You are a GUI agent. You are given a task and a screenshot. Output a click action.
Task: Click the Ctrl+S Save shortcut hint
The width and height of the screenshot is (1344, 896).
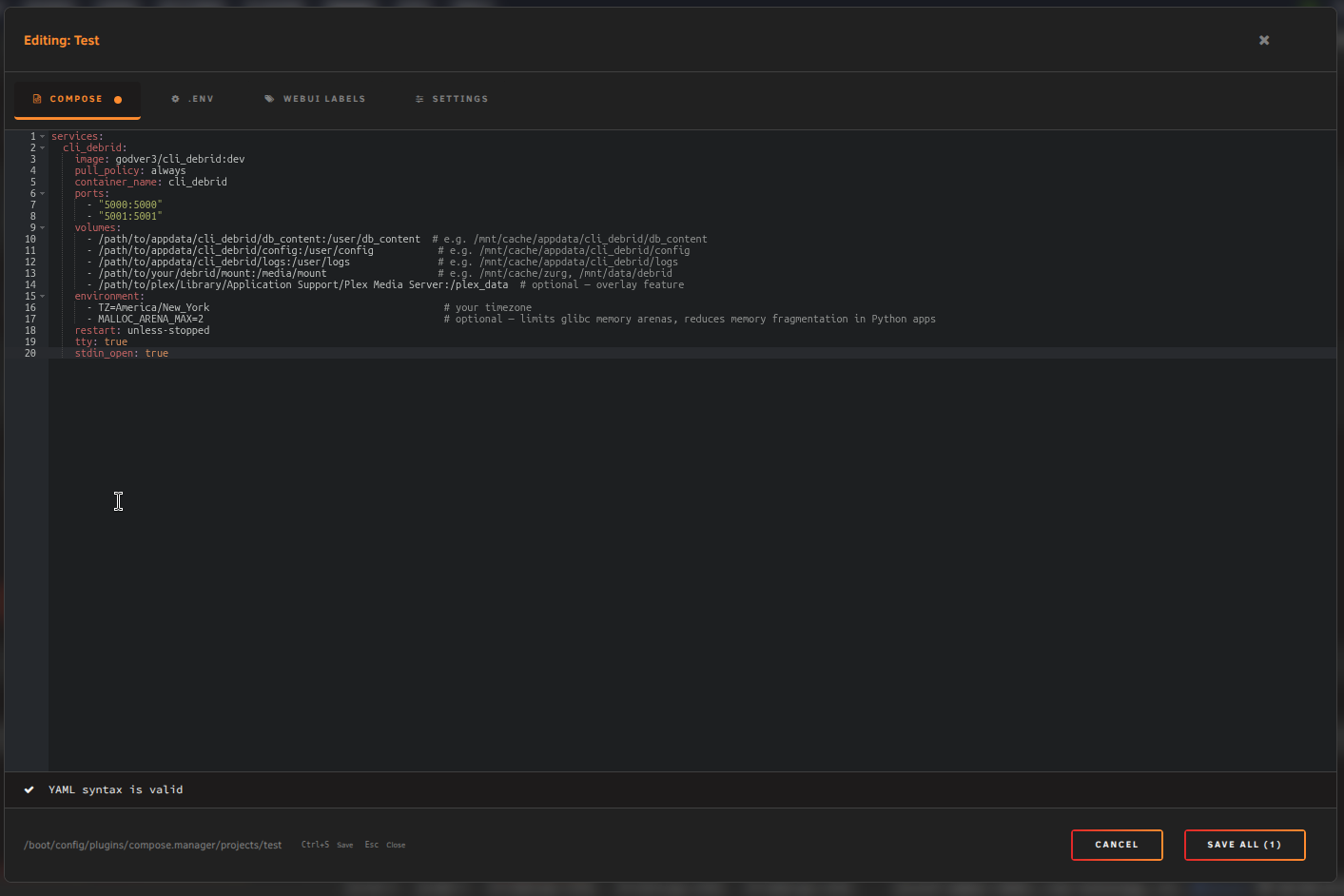point(327,845)
